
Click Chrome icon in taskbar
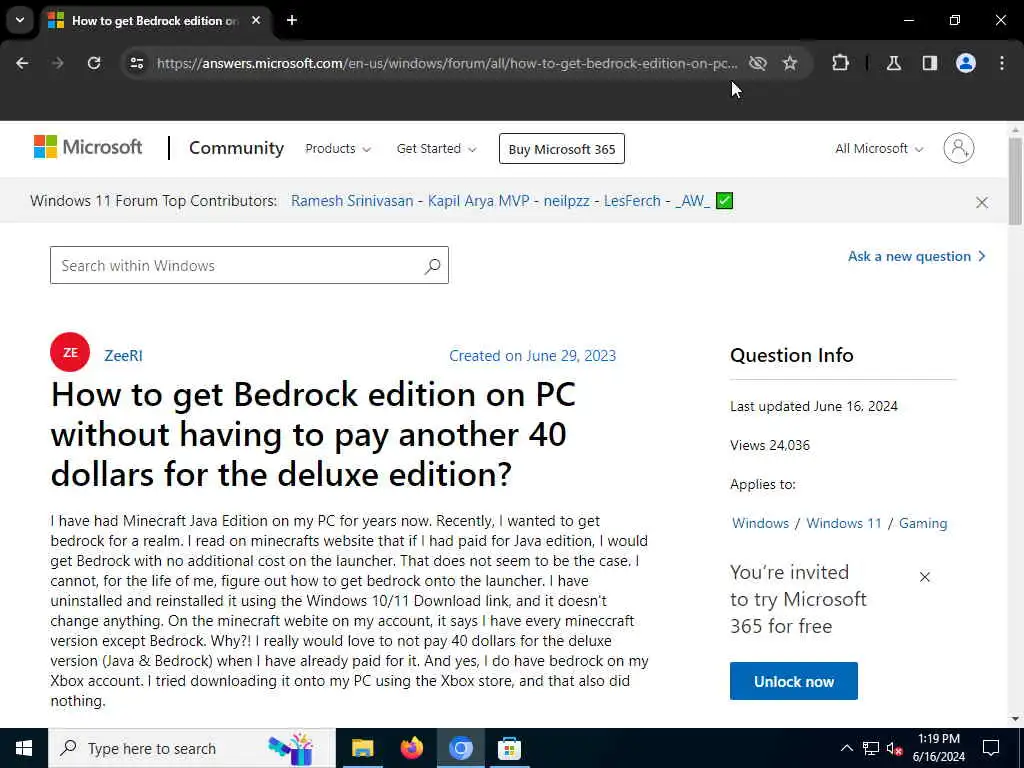pos(460,748)
